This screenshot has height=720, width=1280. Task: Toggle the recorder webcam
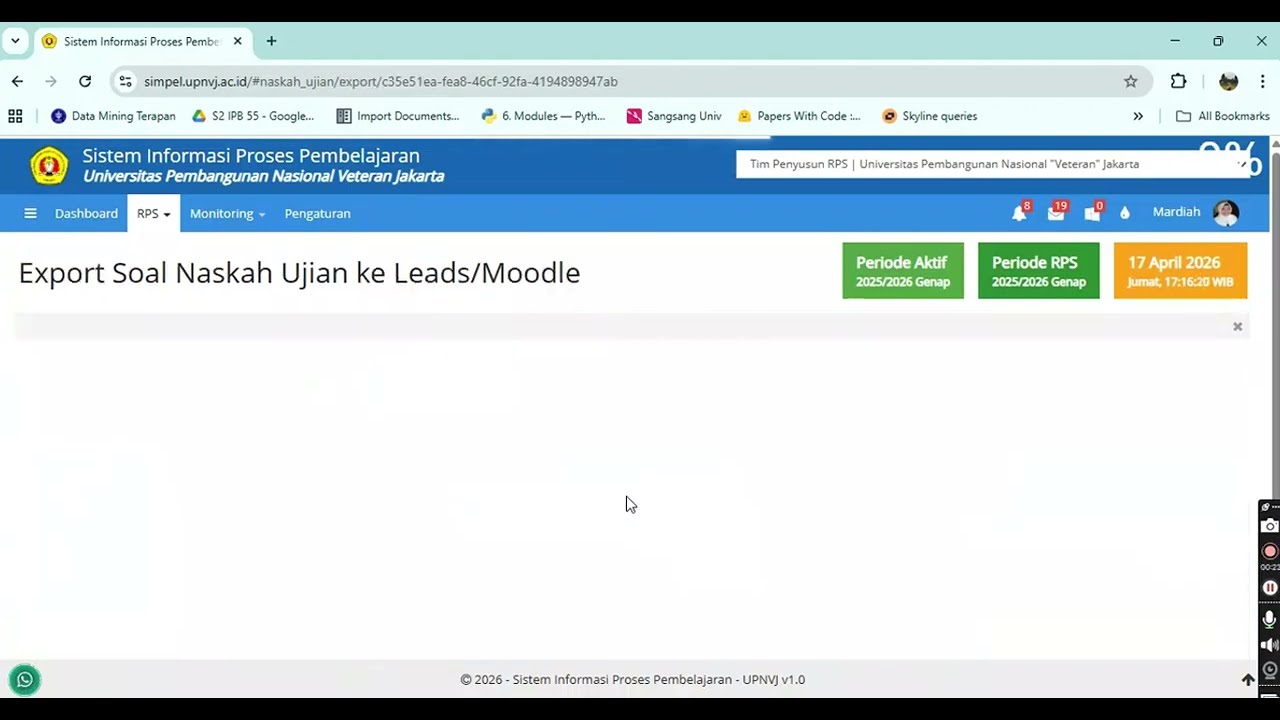tap(1270, 669)
